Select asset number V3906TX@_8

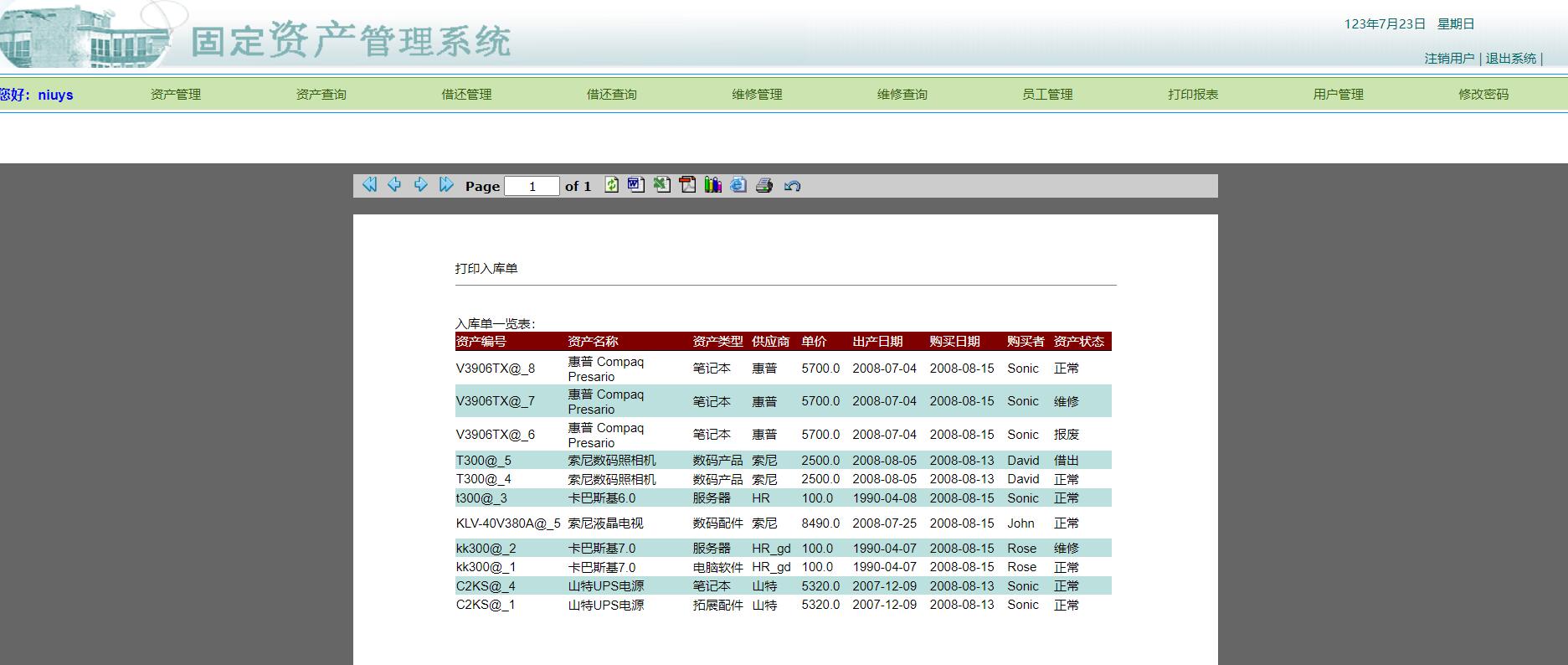tap(496, 369)
